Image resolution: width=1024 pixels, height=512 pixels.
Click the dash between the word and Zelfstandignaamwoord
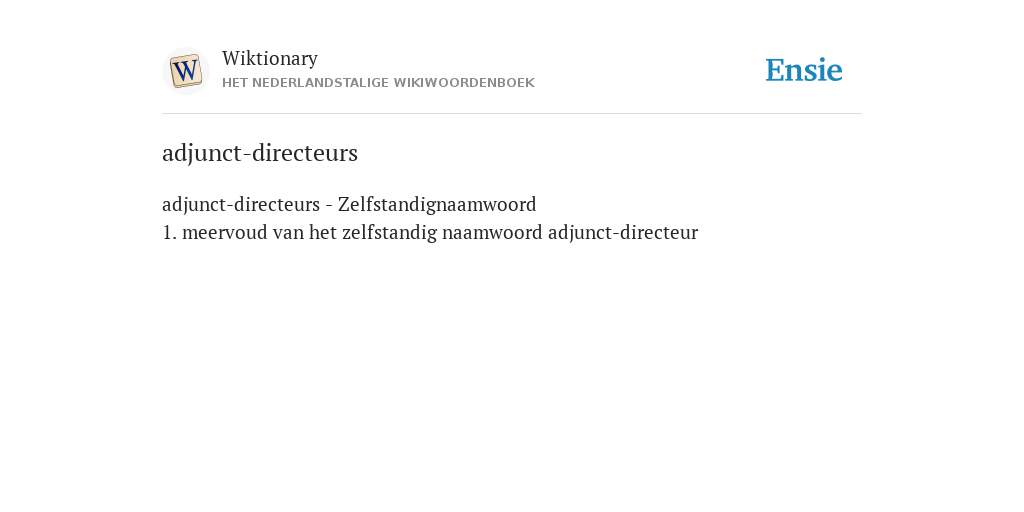pyautogui.click(x=328, y=206)
